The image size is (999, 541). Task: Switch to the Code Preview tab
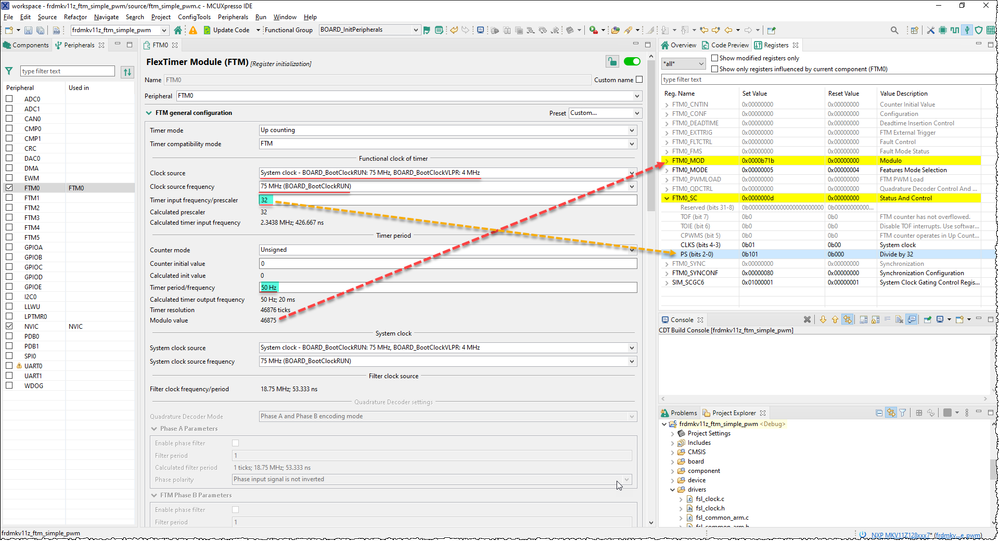[726, 45]
